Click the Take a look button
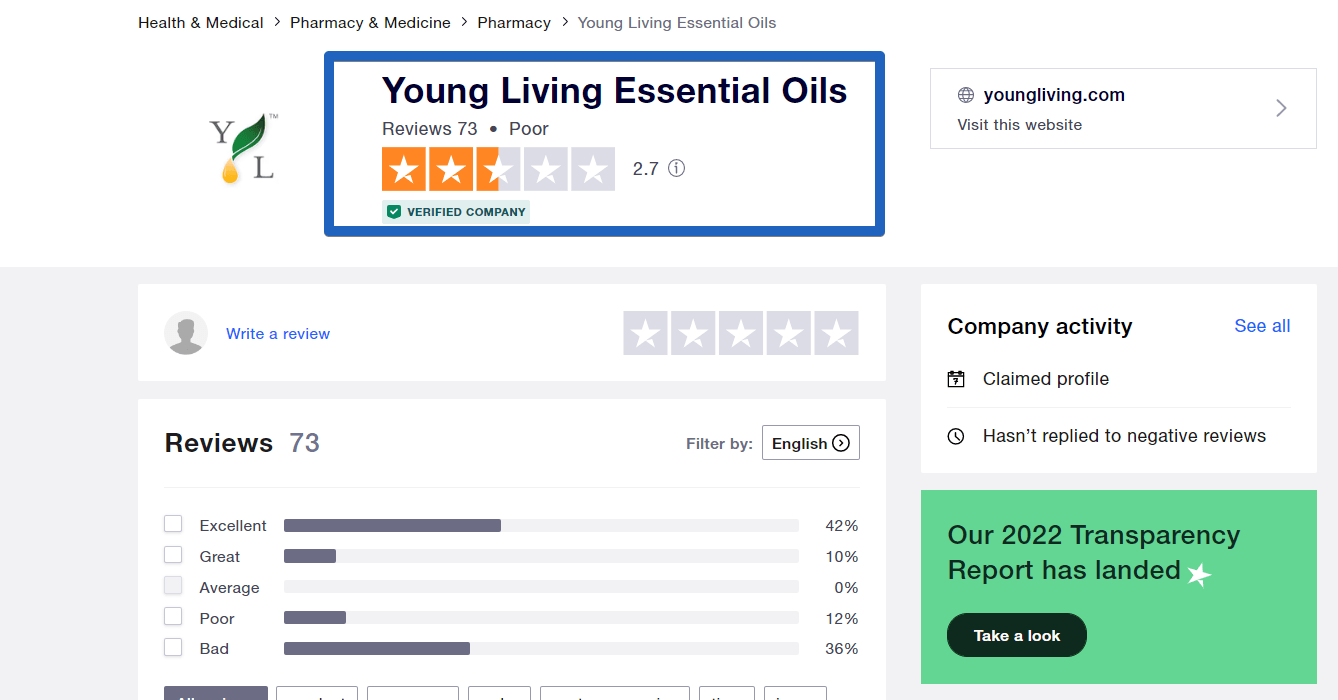 [x=1017, y=635]
